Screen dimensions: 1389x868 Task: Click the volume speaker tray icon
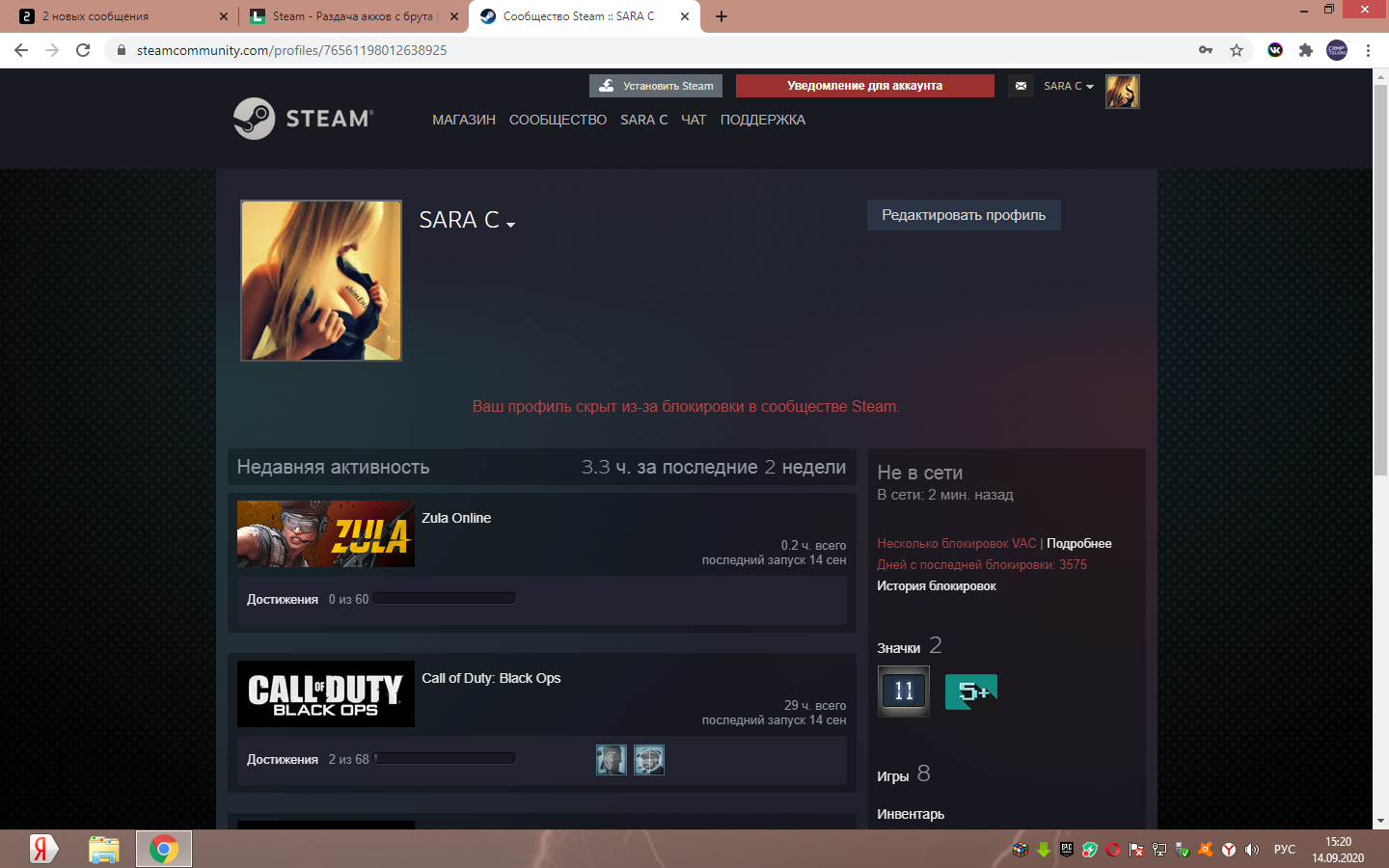pyautogui.click(x=1252, y=850)
